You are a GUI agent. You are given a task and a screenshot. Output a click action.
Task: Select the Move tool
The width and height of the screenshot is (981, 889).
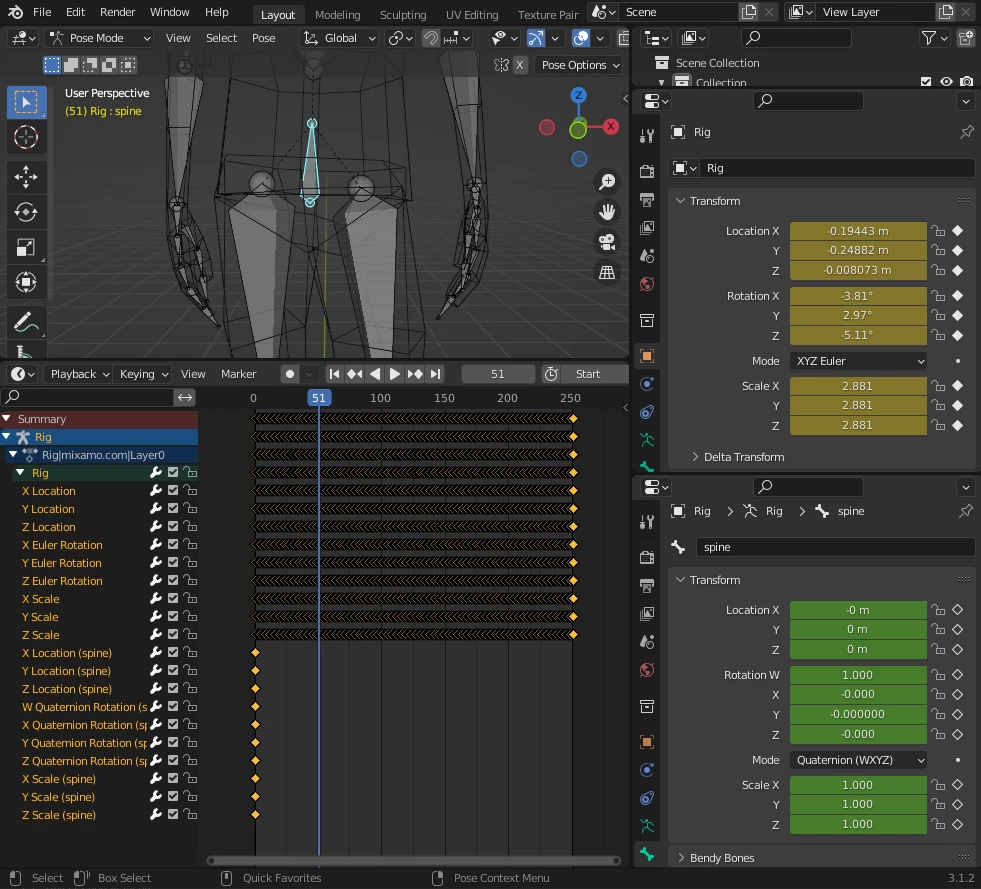(26, 177)
